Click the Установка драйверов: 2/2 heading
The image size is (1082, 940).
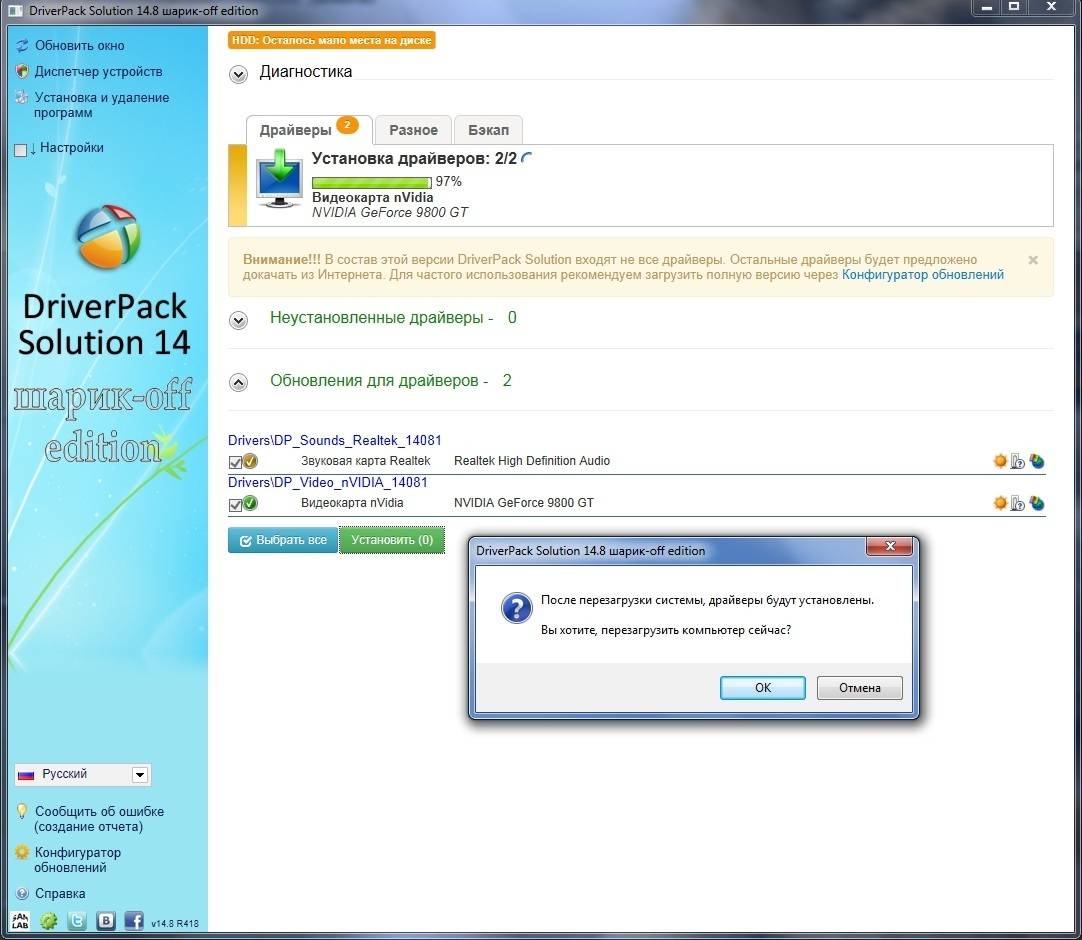click(x=414, y=158)
